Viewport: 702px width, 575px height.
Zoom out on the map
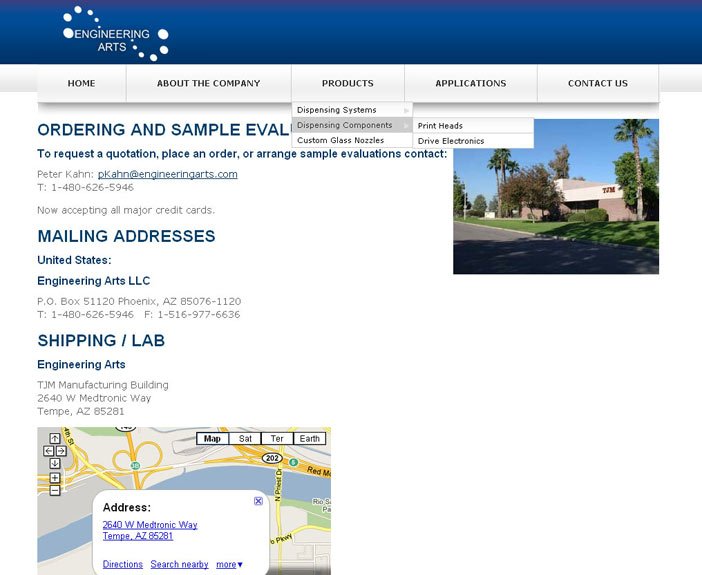pyautogui.click(x=54, y=490)
